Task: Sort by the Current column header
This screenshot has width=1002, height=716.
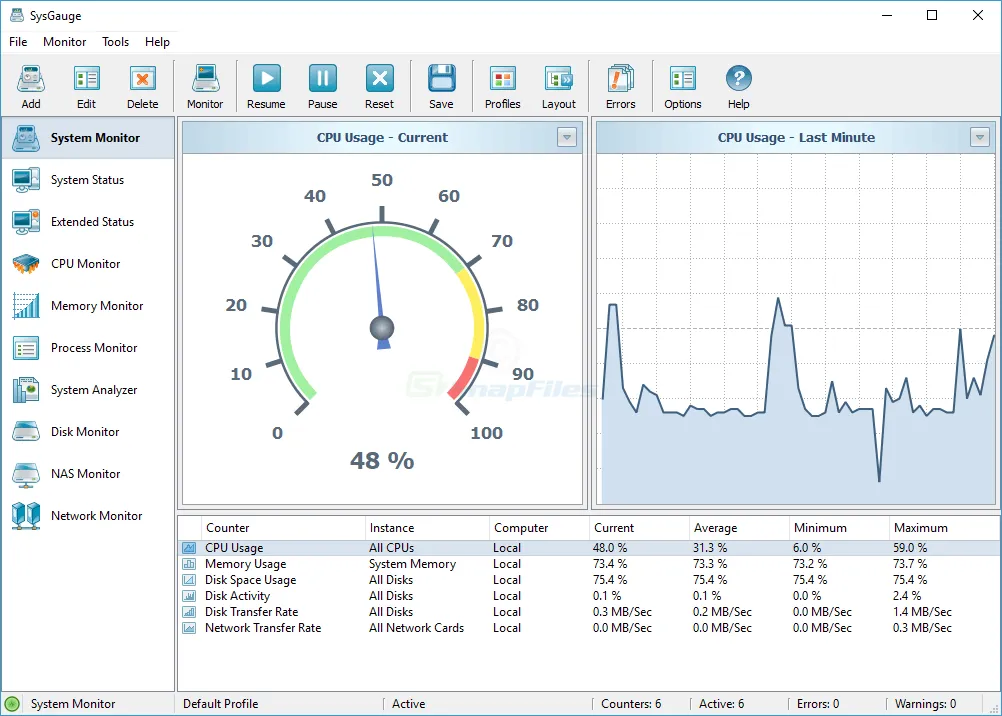Action: tap(639, 528)
